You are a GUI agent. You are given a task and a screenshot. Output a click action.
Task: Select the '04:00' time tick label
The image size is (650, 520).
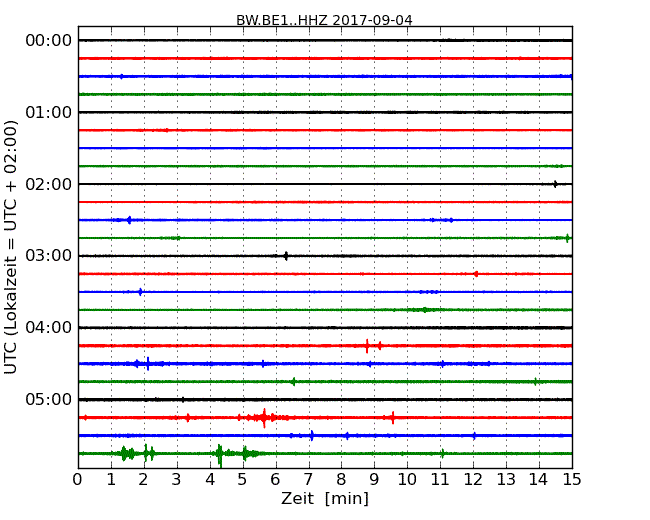point(49,327)
